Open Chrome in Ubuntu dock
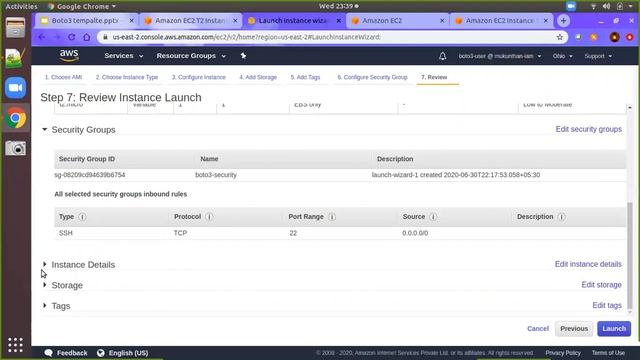640x360 pixels. point(16,118)
